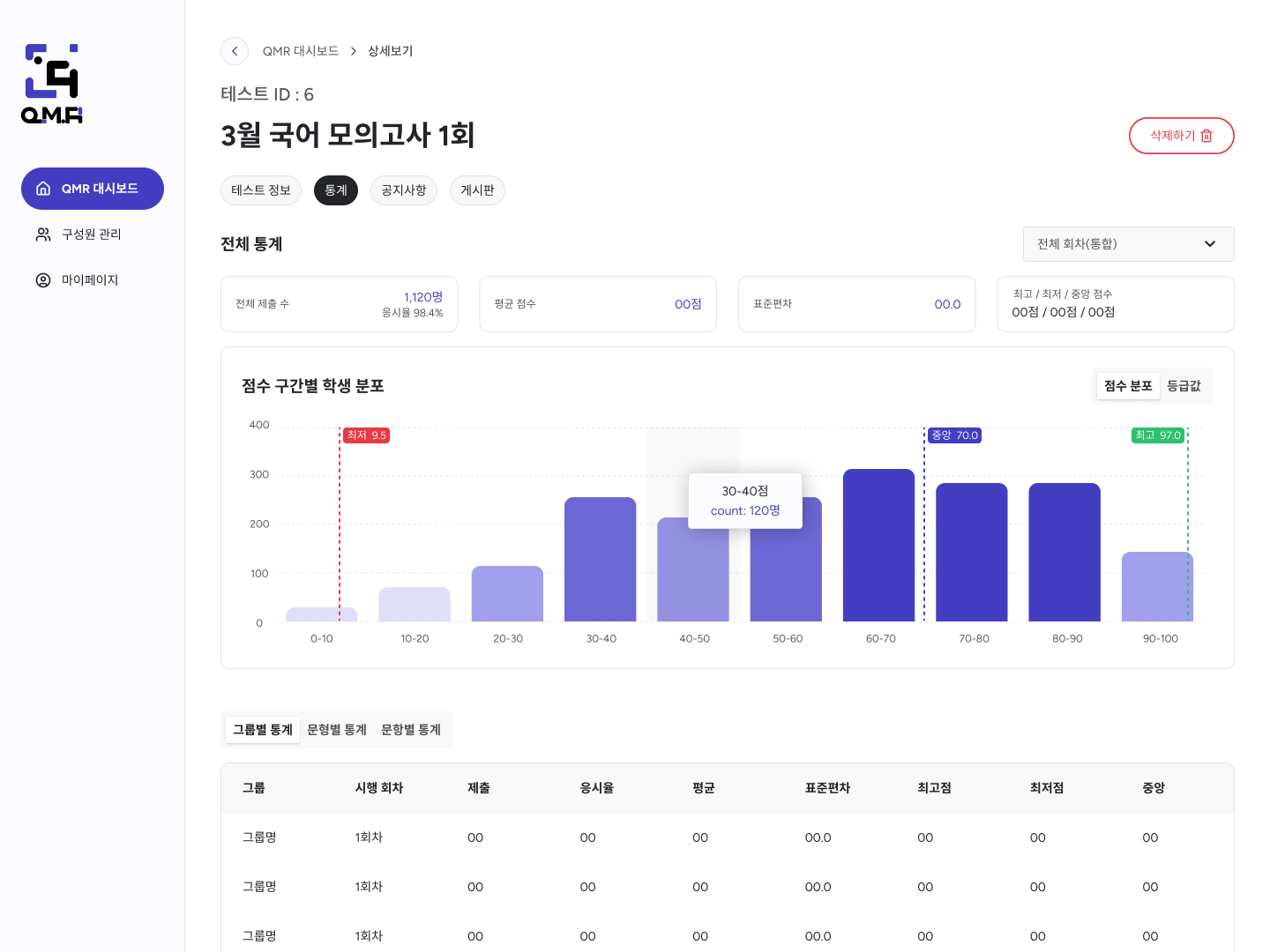Click the 0-10 score bar
Viewport: 1270px width, 952px height.
click(322, 614)
